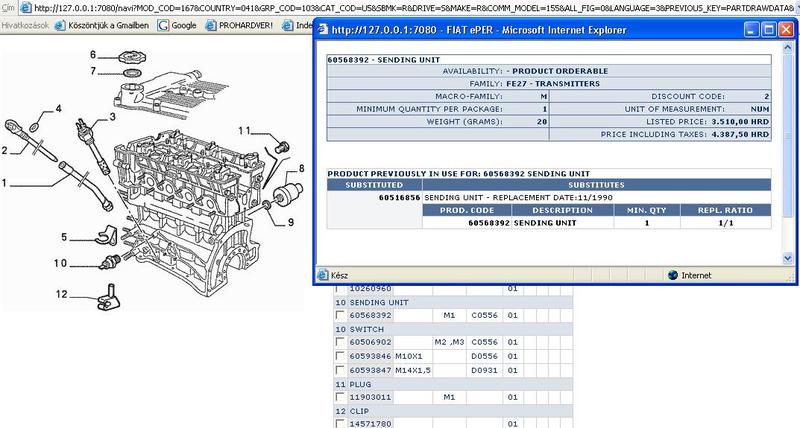Click callout number 3 on engine diagram
The width and height of the screenshot is (800, 428).
pos(113,117)
